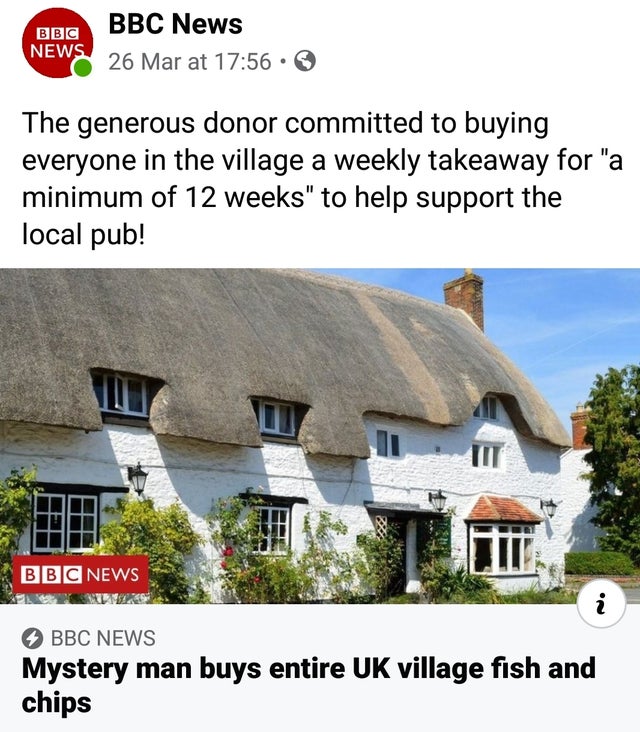Click the red BBC NEWS watermark on photo

click(80, 574)
